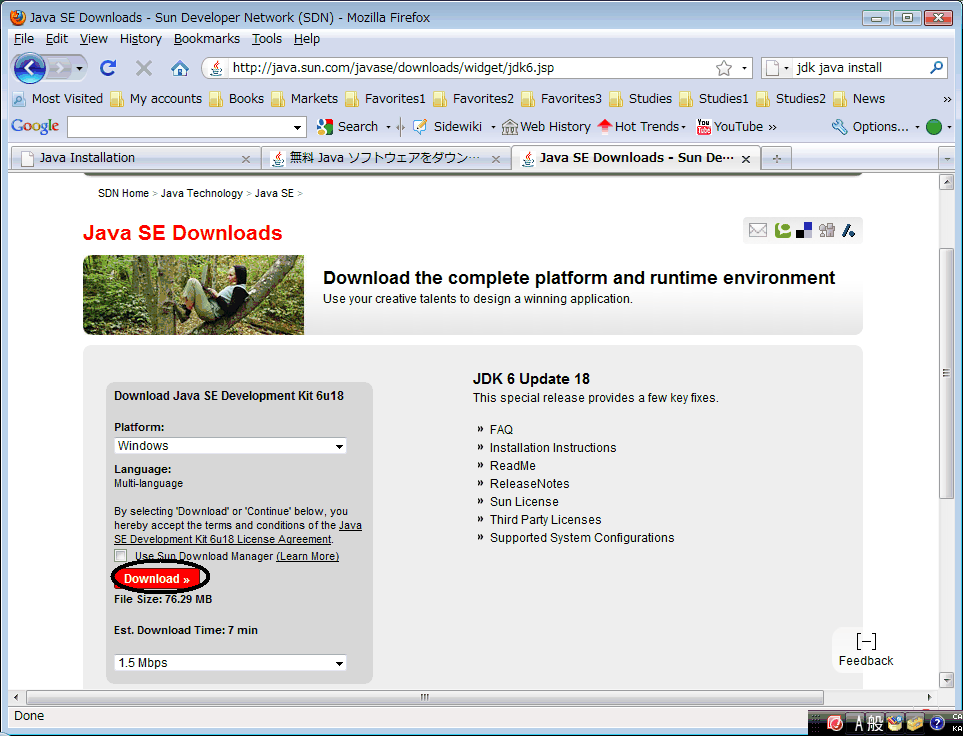Reload the page with the Refresh icon
The height and width of the screenshot is (736, 963).
click(x=108, y=68)
